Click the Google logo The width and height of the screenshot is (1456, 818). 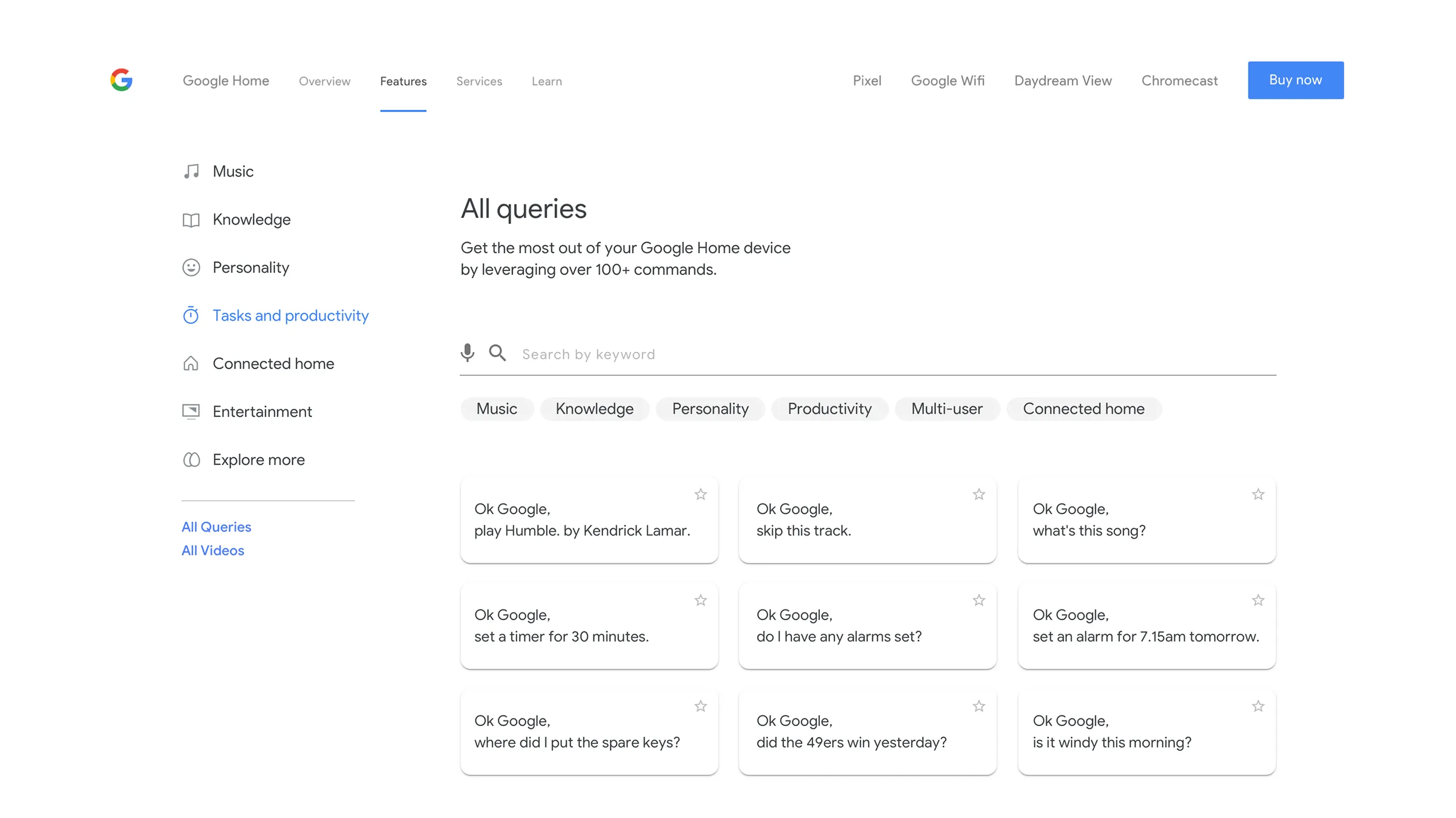click(x=122, y=80)
